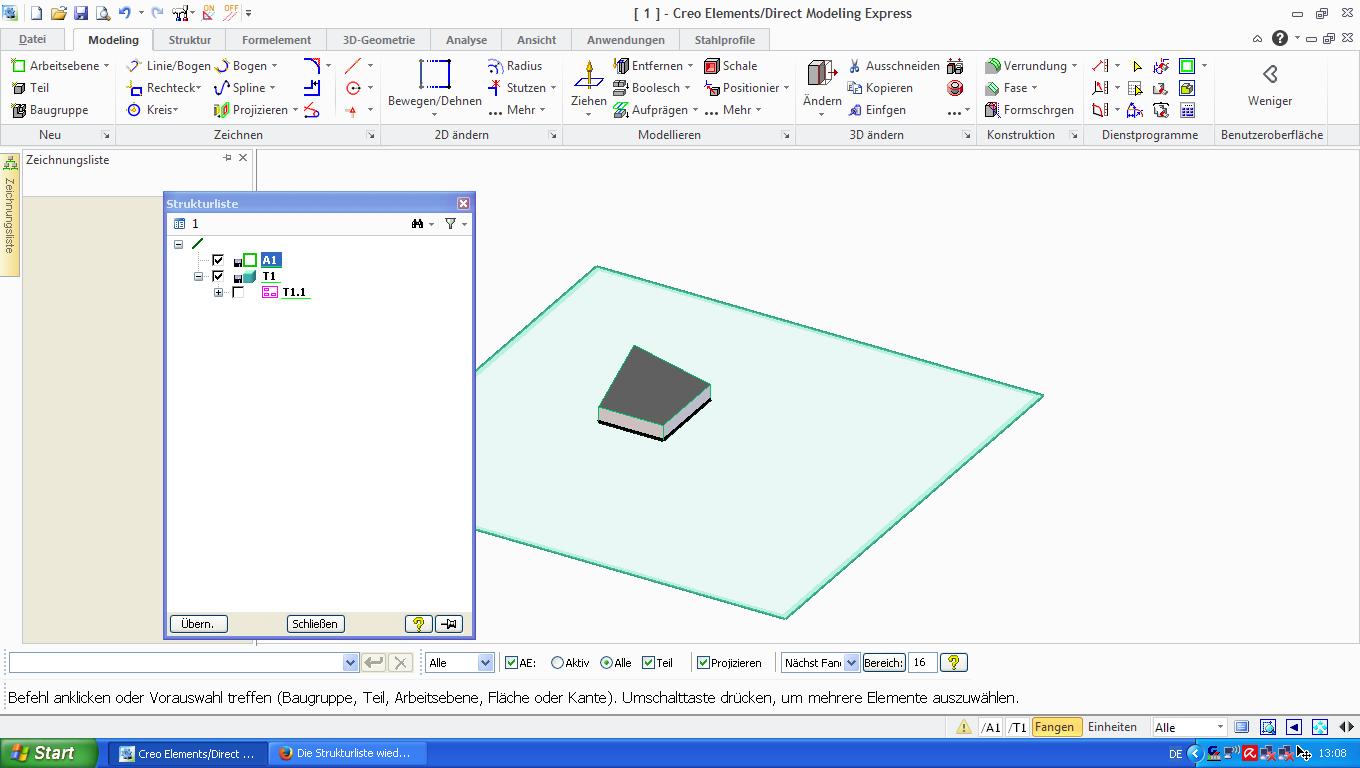1360x768 pixels.
Task: Open the Stutzen dropdown
Action: pyautogui.click(x=553, y=88)
